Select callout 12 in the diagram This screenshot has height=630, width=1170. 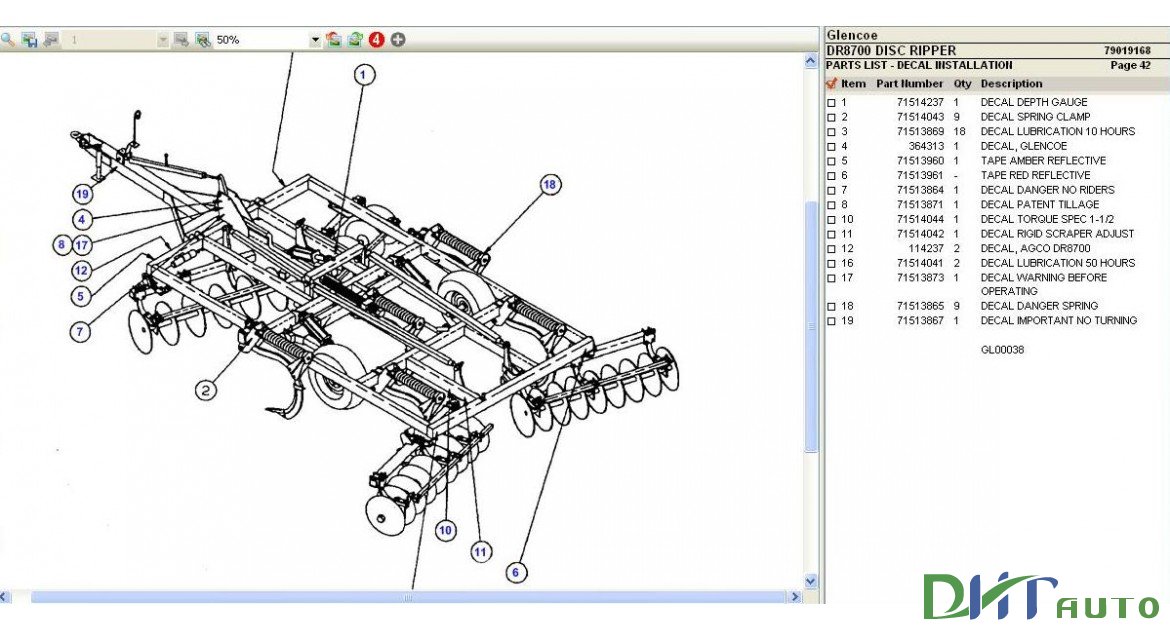(x=82, y=270)
